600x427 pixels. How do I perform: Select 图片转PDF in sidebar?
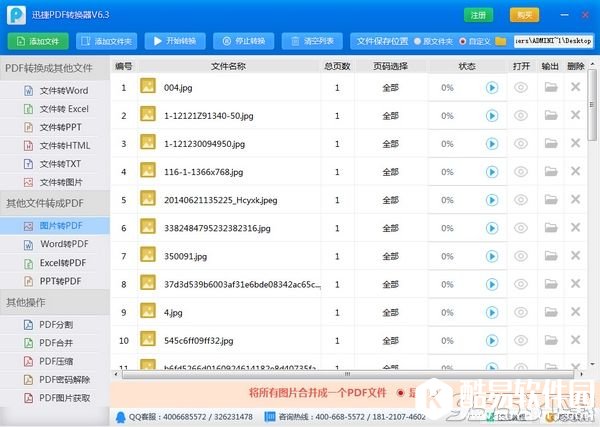pos(55,226)
